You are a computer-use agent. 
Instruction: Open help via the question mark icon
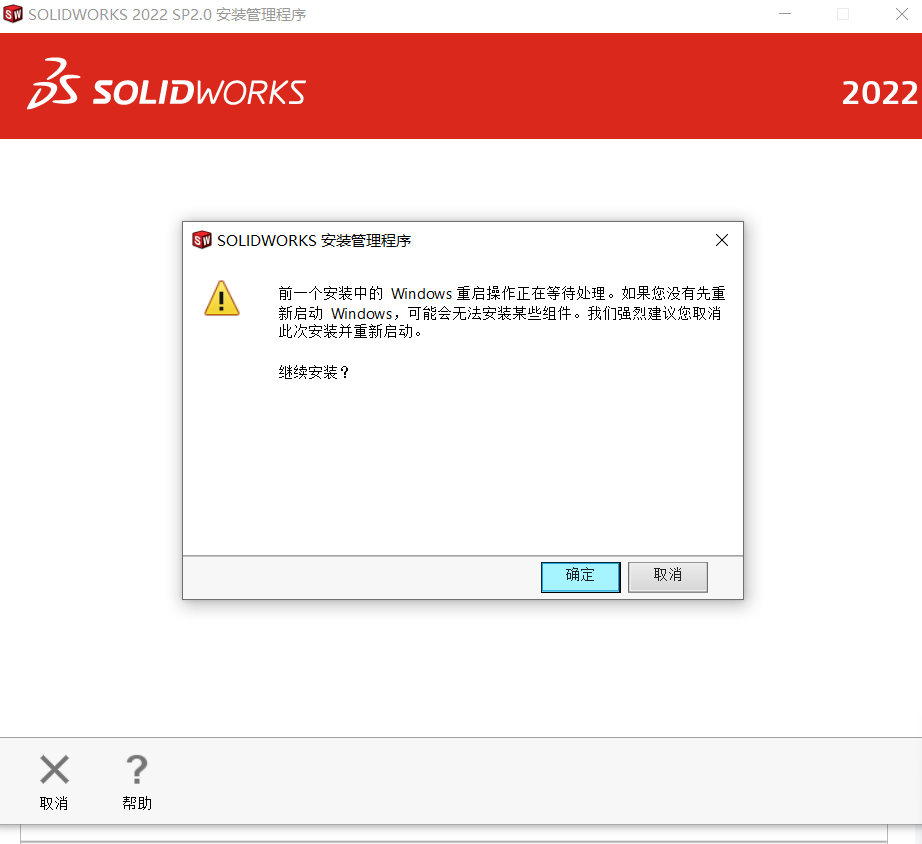coord(137,769)
